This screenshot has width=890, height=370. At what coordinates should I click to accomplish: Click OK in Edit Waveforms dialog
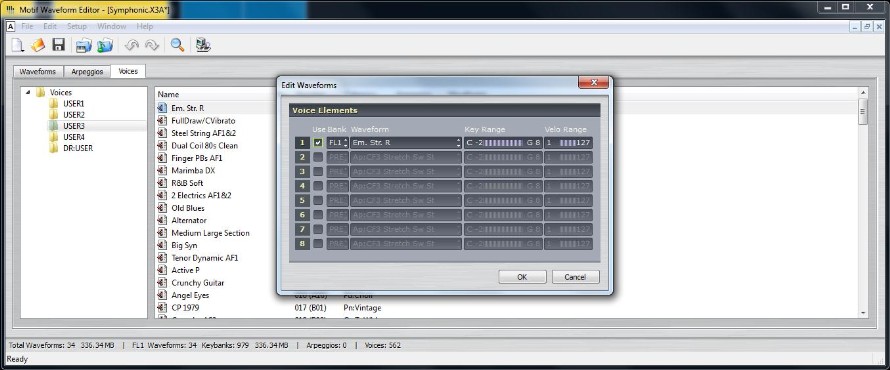(x=522, y=277)
